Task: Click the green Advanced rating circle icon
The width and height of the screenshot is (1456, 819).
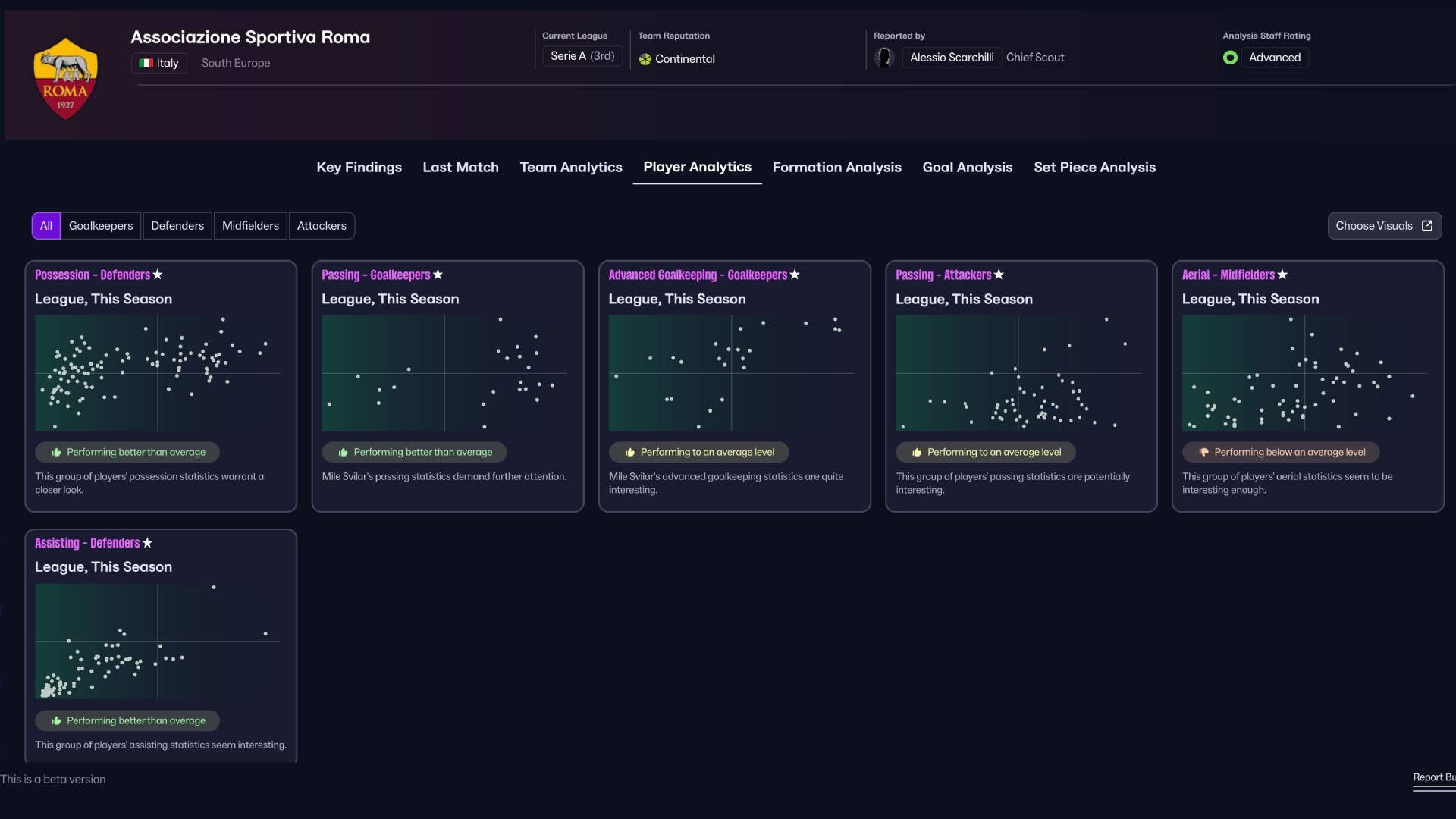Action: [1230, 58]
